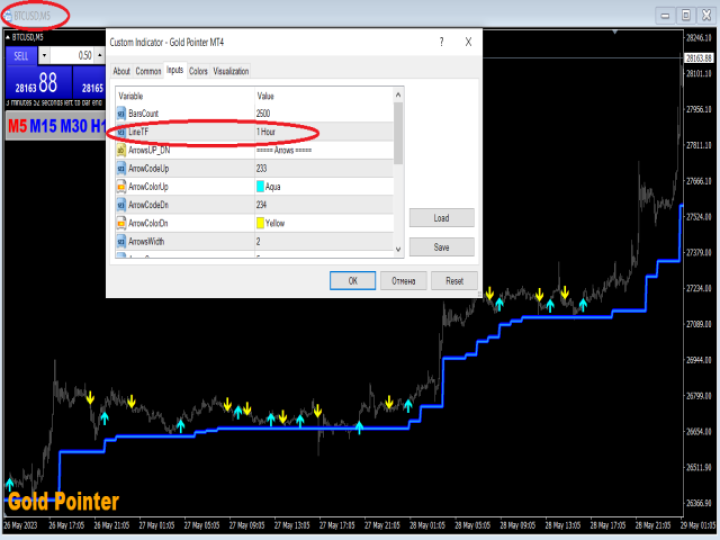The width and height of the screenshot is (720, 540).
Task: Click the ArrowsUP_DN string type icon
Action: (x=121, y=150)
